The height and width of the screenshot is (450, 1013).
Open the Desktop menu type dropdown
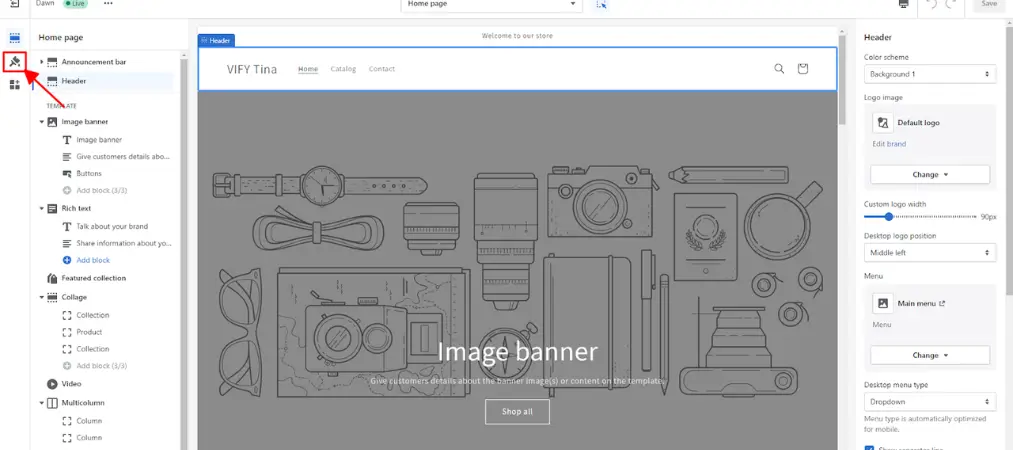coord(930,402)
